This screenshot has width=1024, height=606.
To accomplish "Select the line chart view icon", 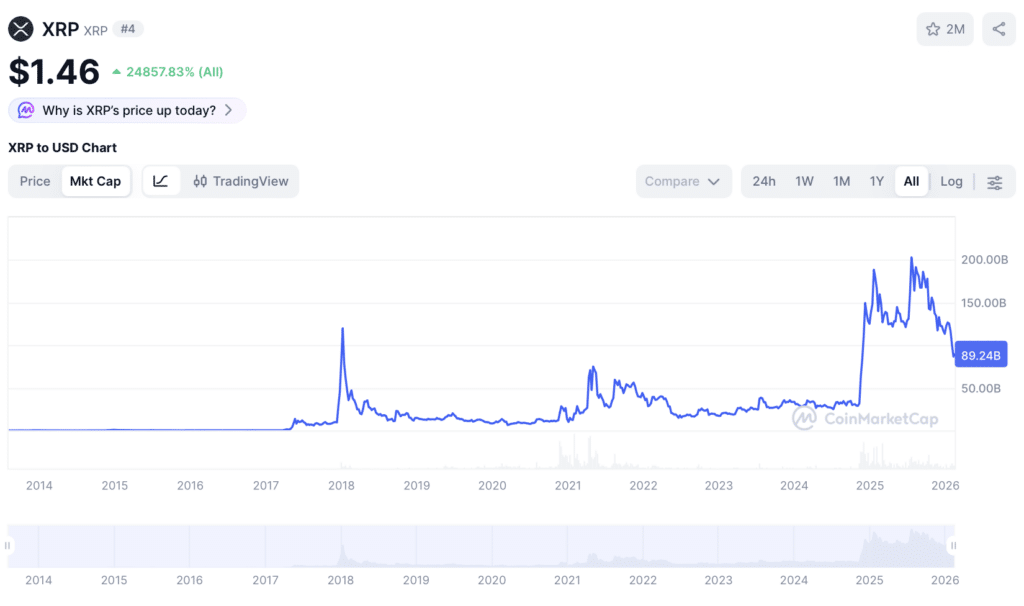I will pos(161,181).
